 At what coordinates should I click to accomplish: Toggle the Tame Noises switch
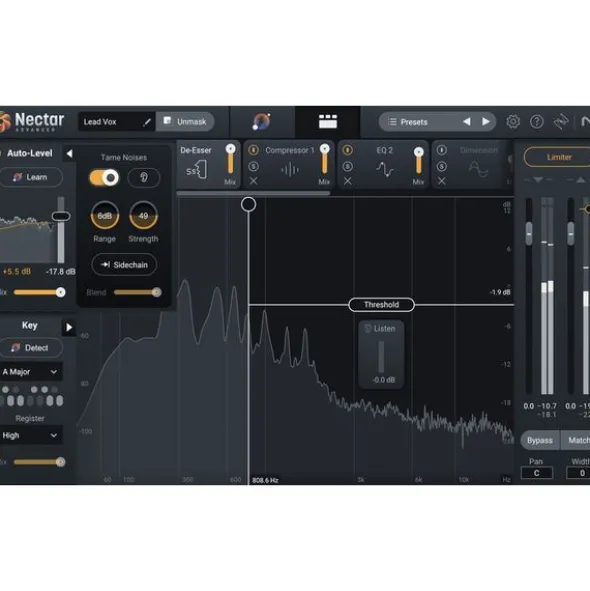[104, 178]
